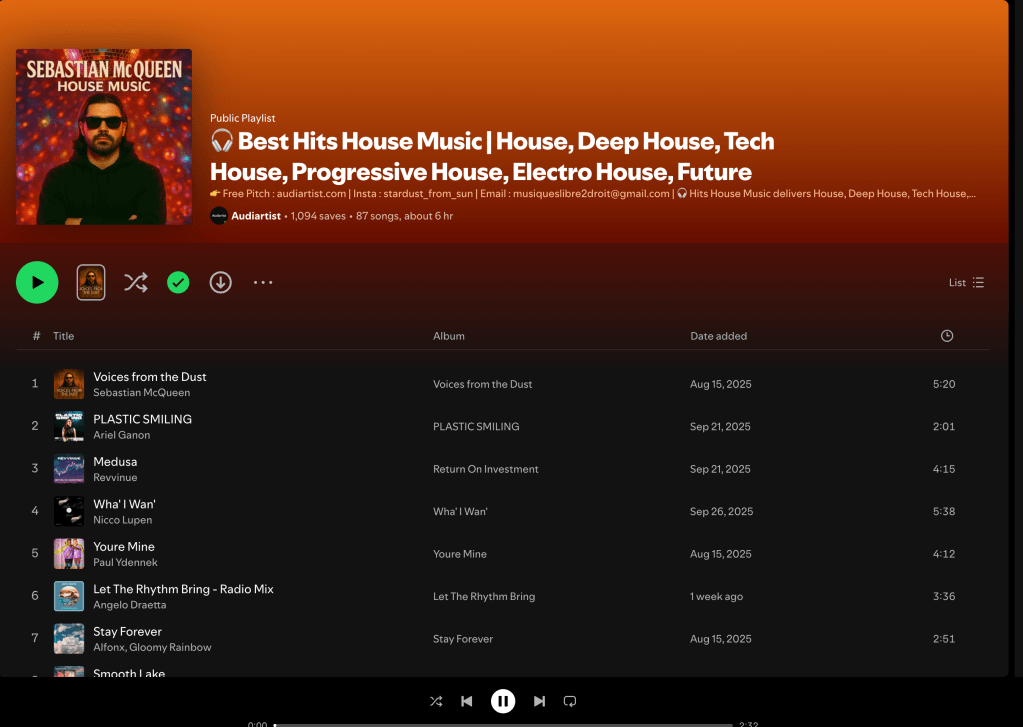1023x727 pixels.
Task: Skip to next track in player bar
Action: [539, 702]
